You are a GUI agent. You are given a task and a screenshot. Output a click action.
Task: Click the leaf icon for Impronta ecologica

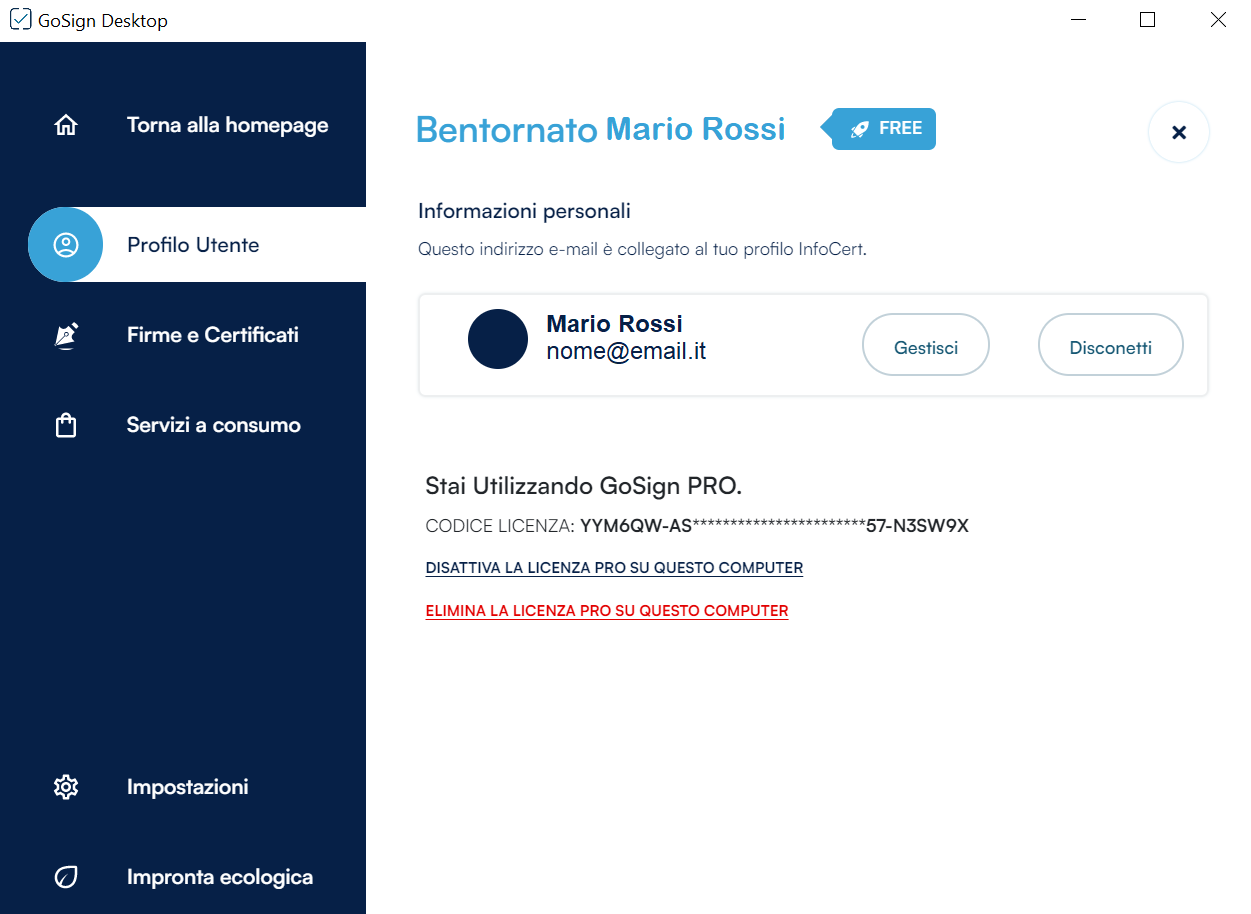(66, 877)
